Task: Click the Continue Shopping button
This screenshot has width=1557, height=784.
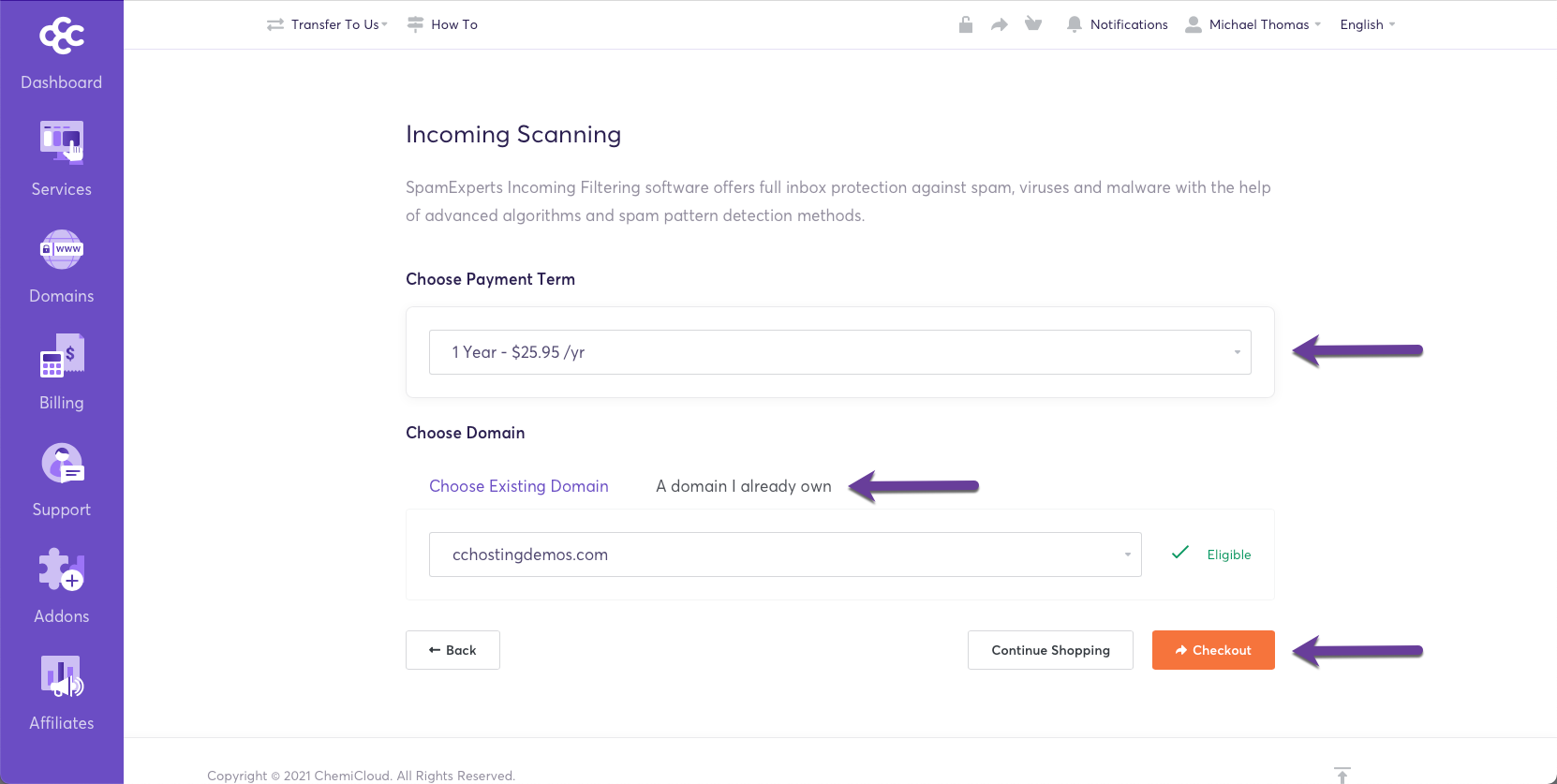Action: point(1050,650)
